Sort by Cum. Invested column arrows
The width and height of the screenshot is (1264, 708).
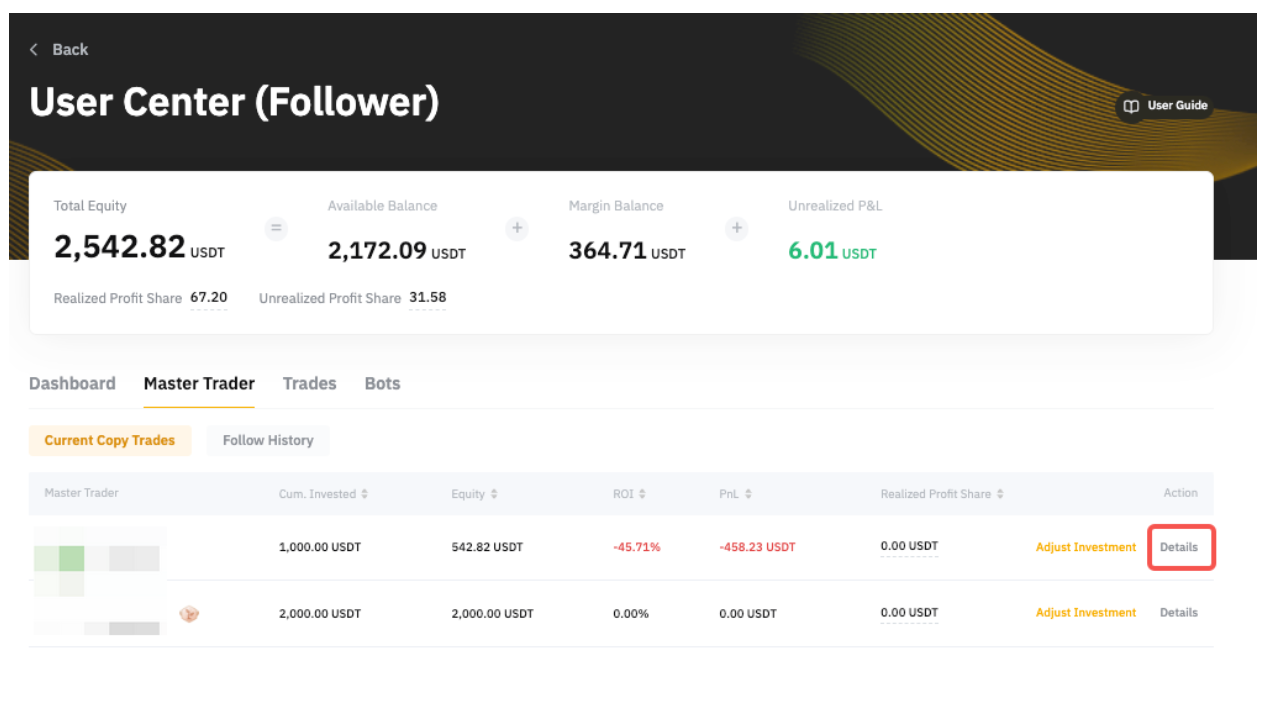click(x=364, y=494)
